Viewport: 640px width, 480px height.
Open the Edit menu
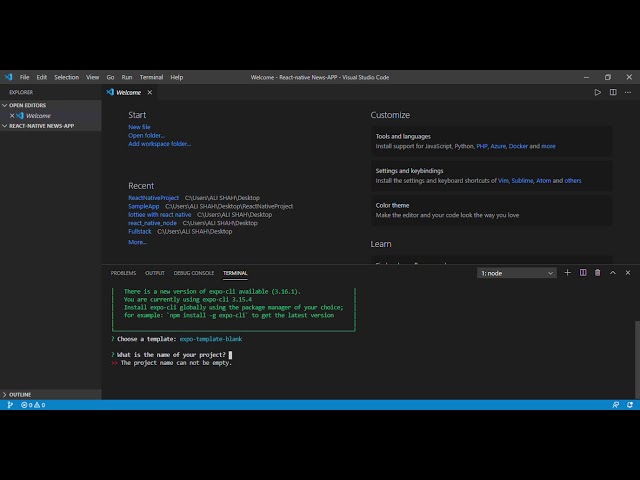[42, 77]
